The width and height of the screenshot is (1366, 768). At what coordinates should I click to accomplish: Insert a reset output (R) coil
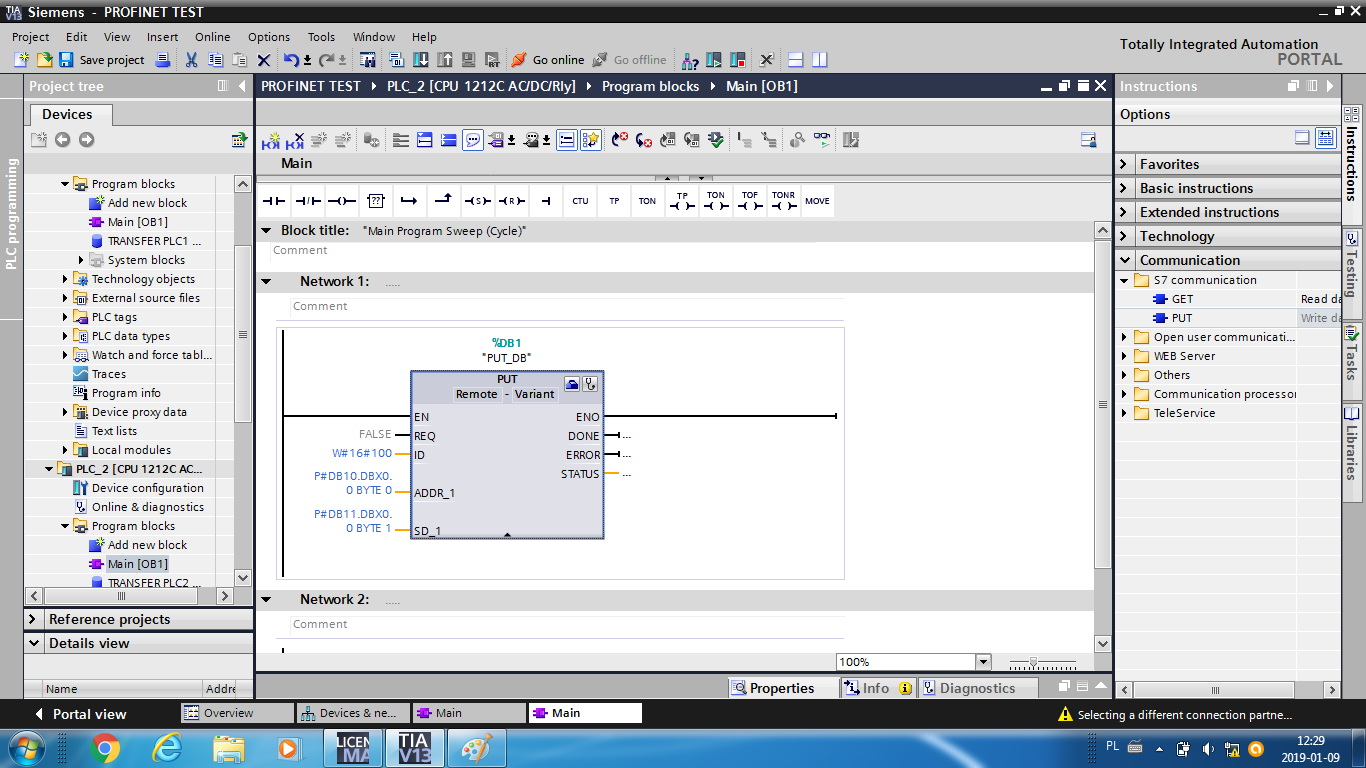click(x=511, y=201)
